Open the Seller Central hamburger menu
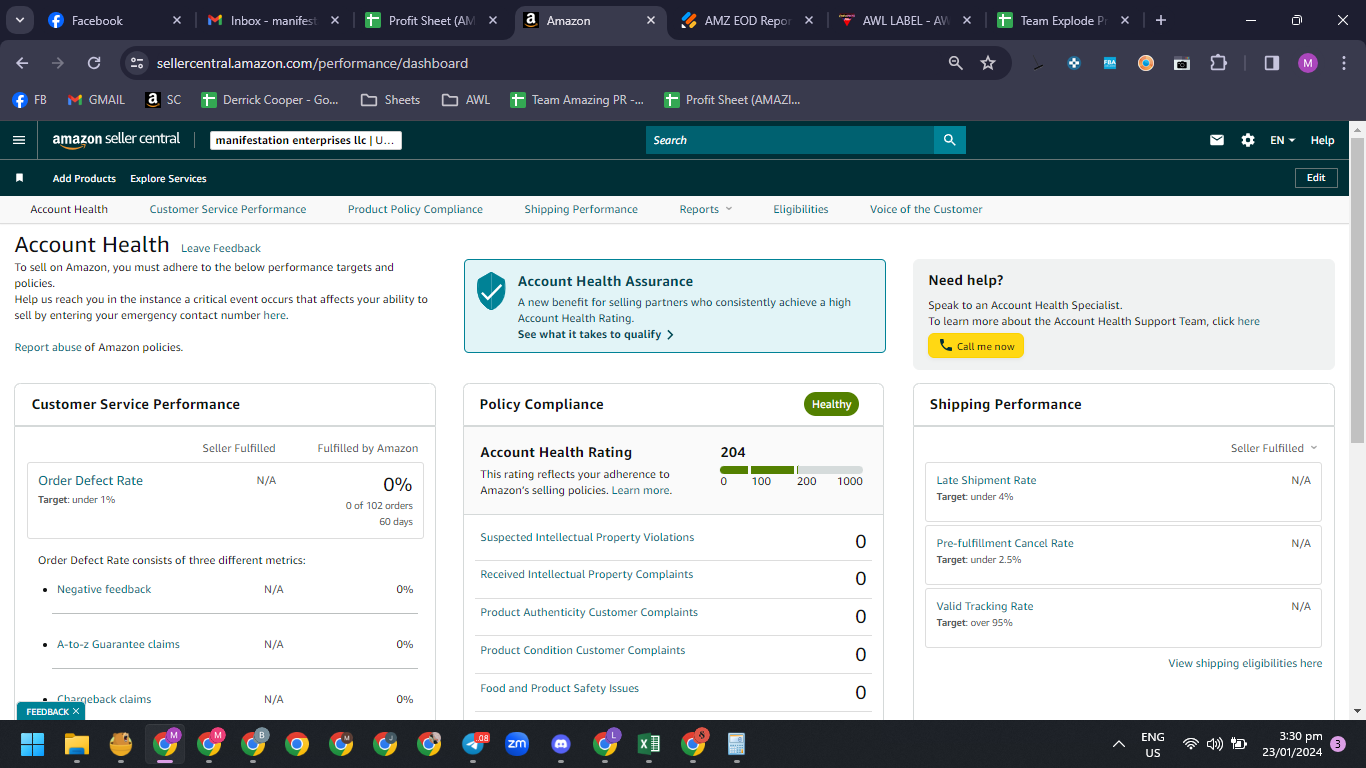The image size is (1366, 768). pyautogui.click(x=19, y=140)
